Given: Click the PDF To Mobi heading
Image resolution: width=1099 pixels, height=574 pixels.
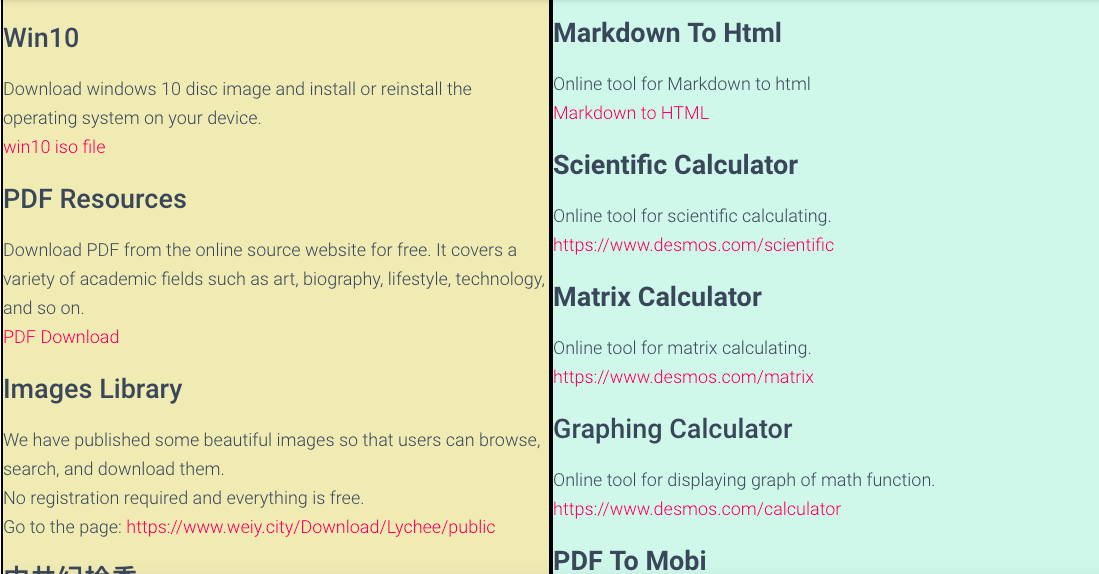Looking at the screenshot, I should coord(630,561).
